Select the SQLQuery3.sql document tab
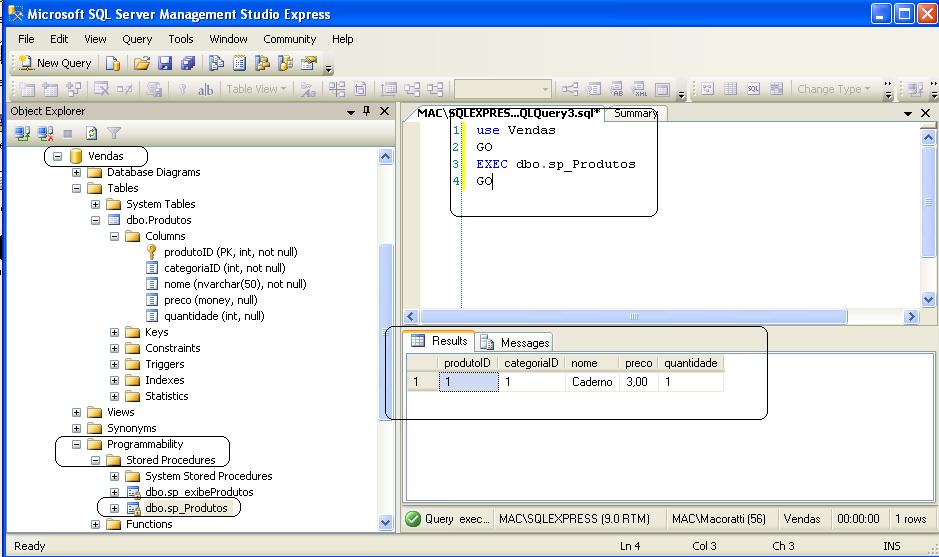This screenshot has width=939, height=557. (508, 113)
